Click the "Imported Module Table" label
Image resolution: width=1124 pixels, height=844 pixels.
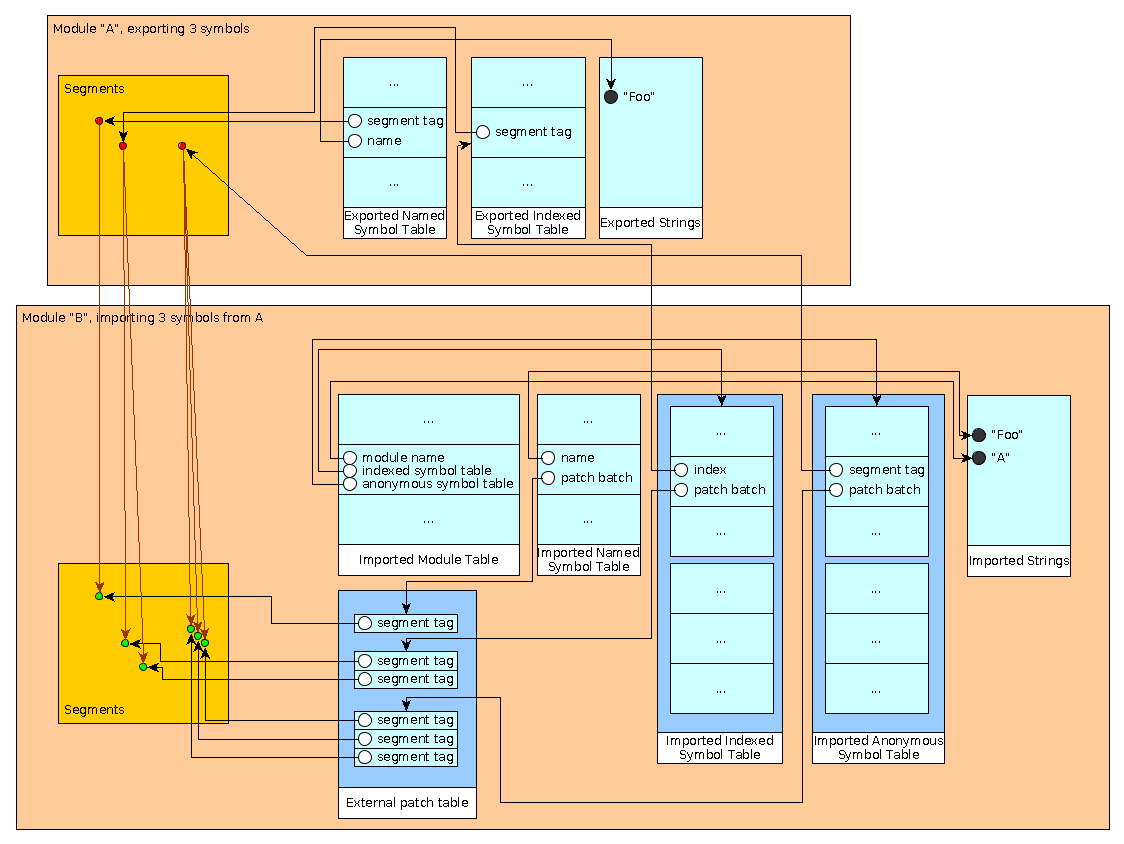coord(428,560)
